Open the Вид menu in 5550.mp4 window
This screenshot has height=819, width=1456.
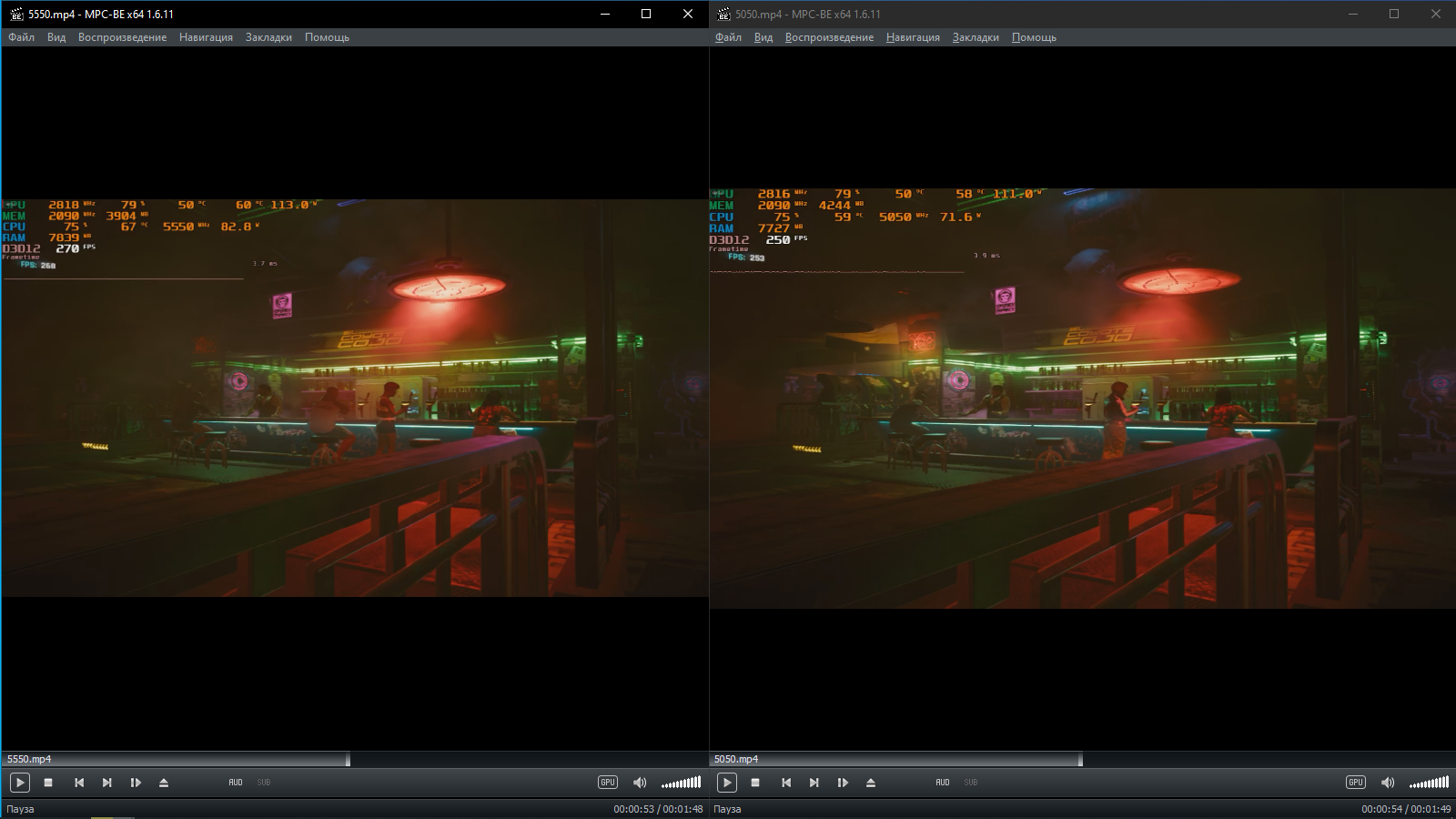[x=56, y=37]
